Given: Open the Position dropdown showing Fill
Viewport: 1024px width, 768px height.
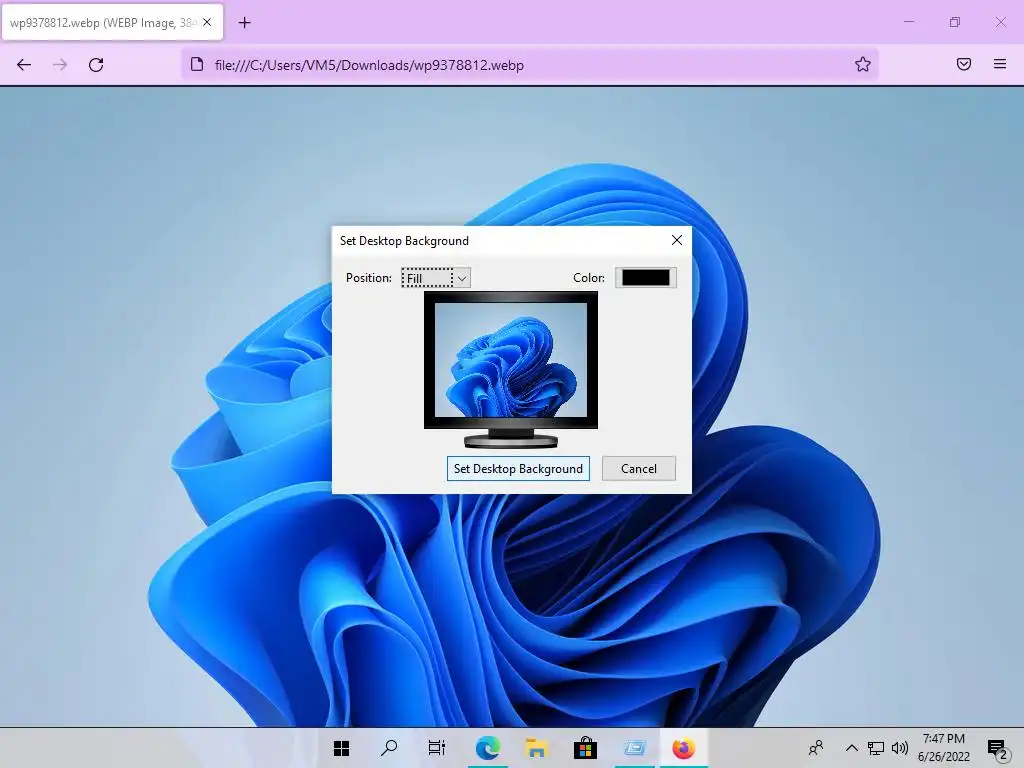Looking at the screenshot, I should click(x=436, y=278).
